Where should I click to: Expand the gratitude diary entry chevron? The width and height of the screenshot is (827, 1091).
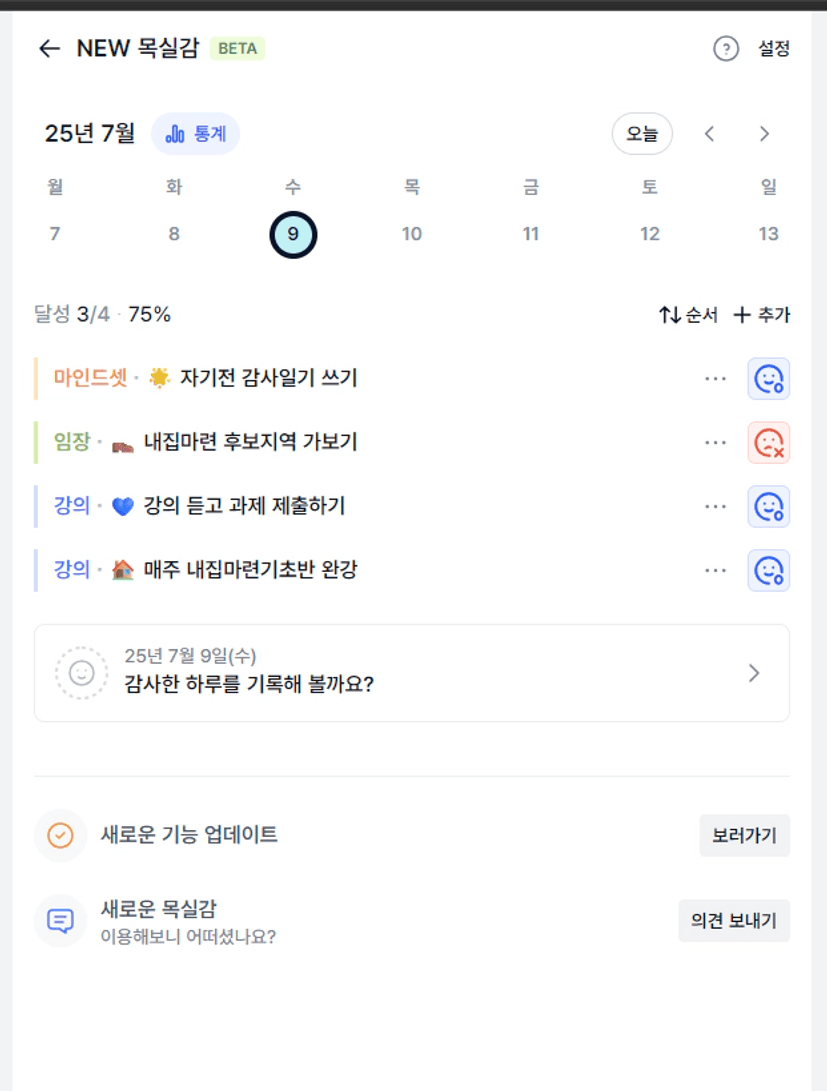[x=754, y=673]
